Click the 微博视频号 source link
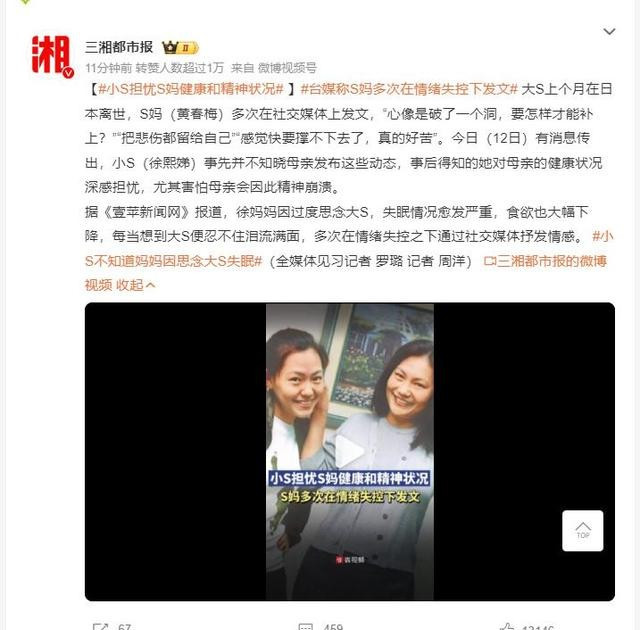Screen dimensions: 640x630 coord(287,68)
